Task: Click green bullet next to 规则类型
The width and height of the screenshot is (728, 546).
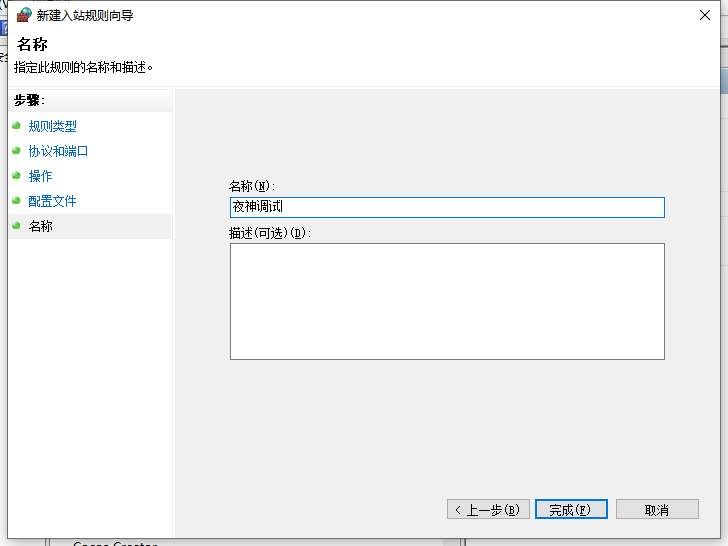Action: [x=16, y=126]
